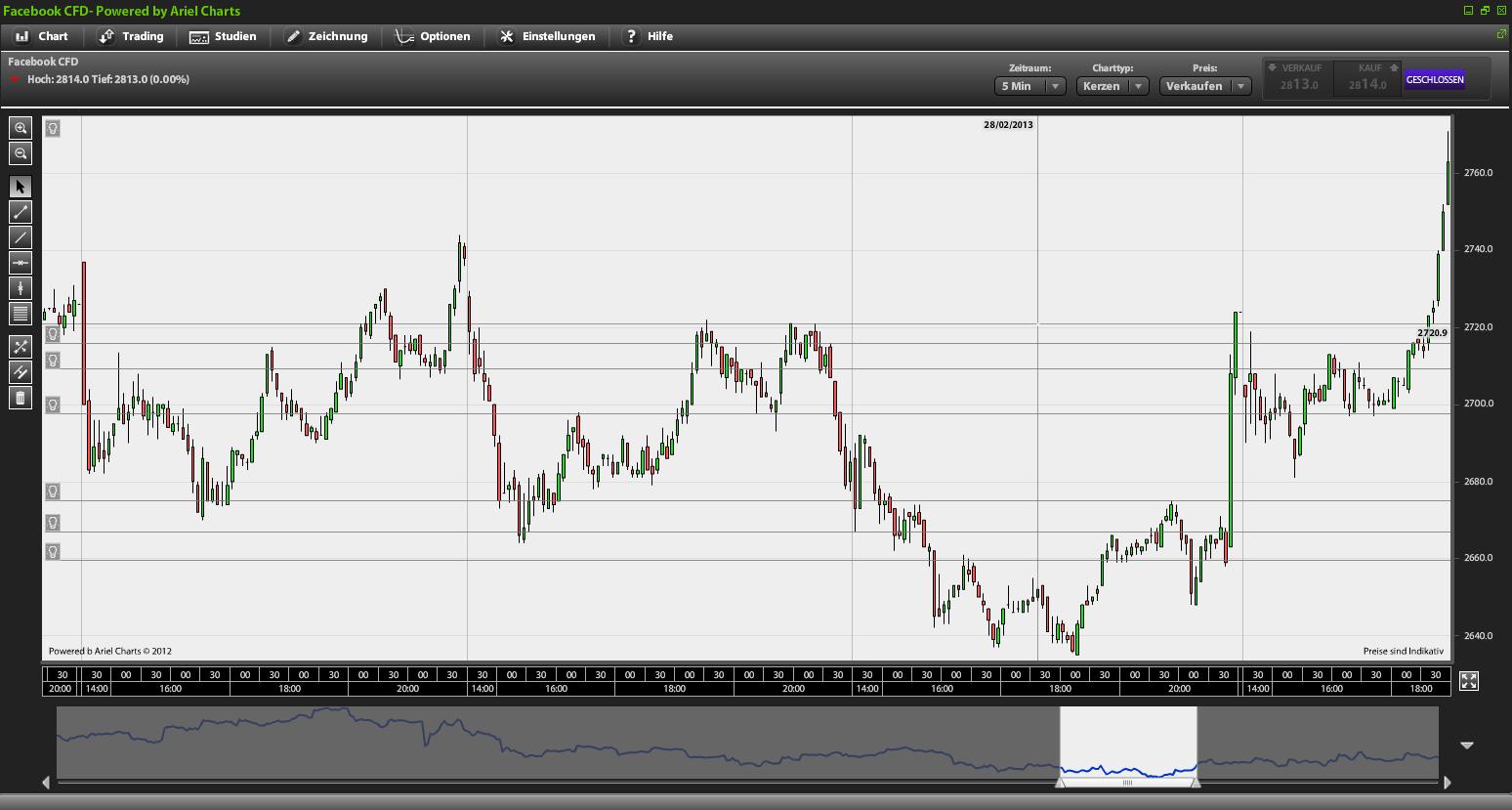Click the zoom out magnifier tool
This screenshot has width=1512, height=810.
21,153
